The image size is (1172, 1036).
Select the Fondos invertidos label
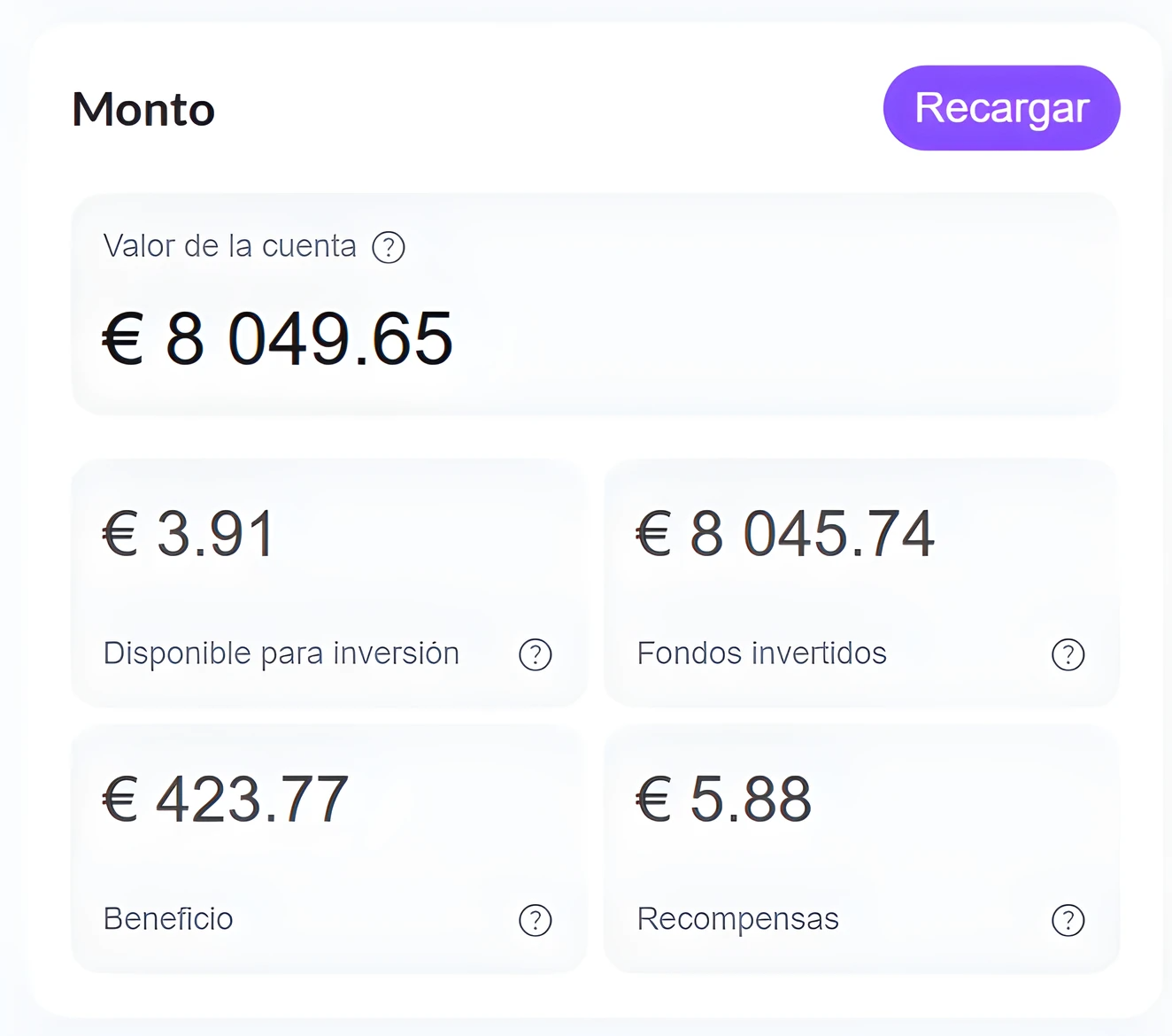click(761, 653)
